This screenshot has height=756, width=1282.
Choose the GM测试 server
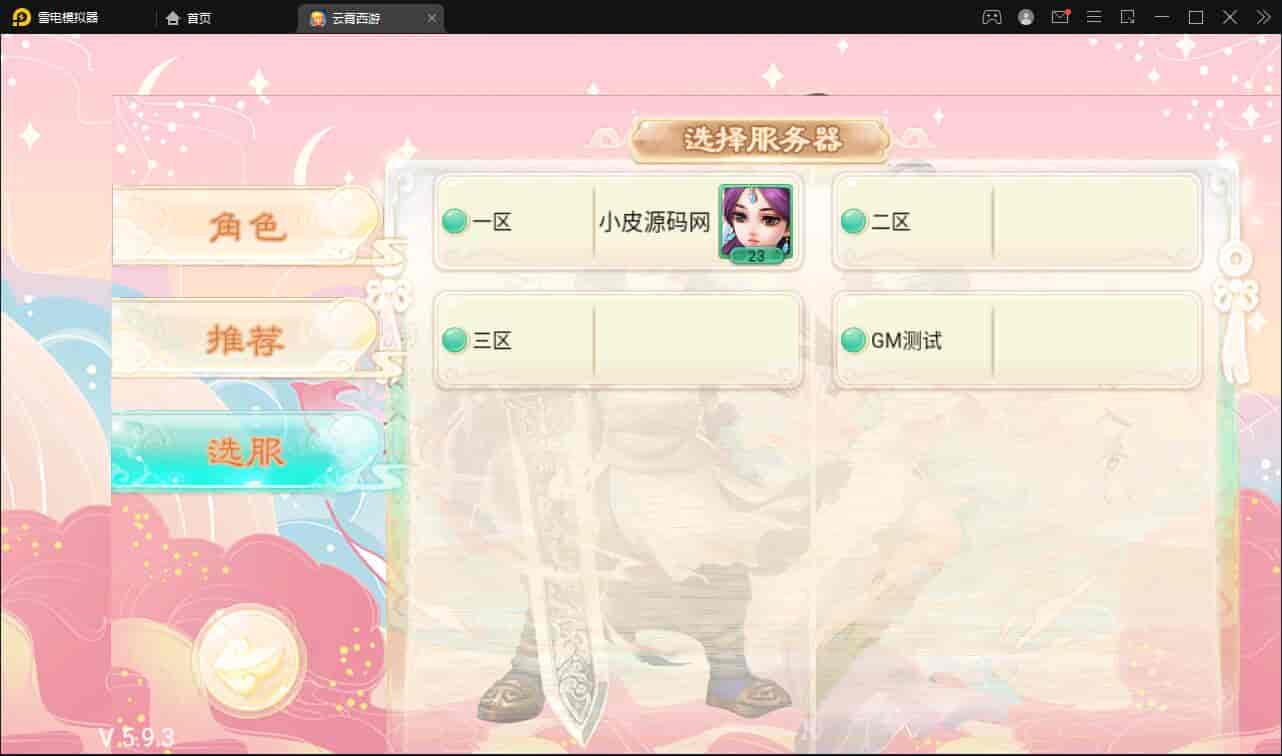[x=1017, y=340]
